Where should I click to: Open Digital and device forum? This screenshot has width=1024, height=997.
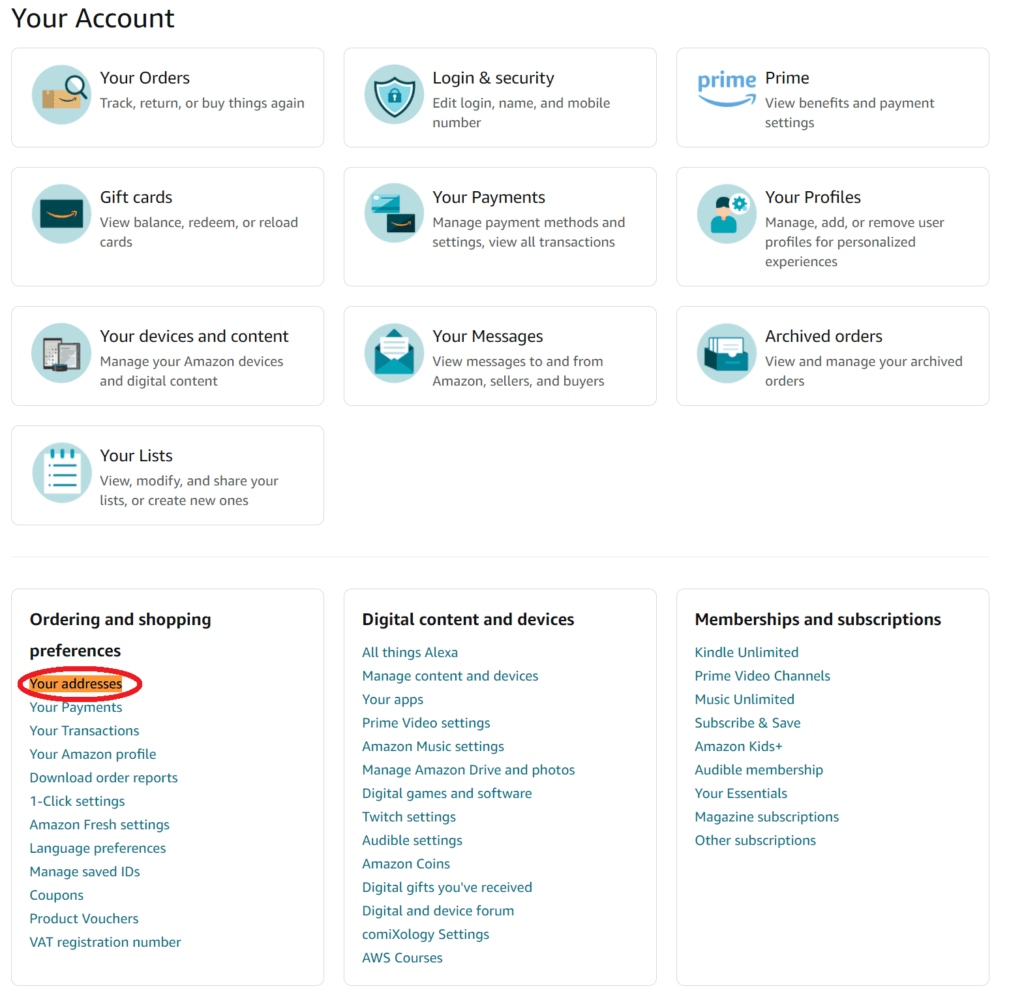coord(438,911)
